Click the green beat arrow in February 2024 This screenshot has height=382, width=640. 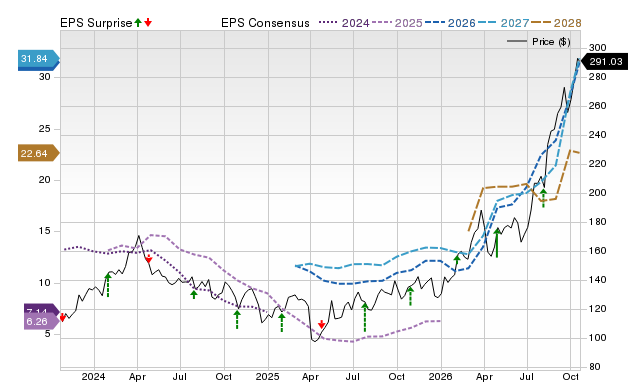coord(108,285)
